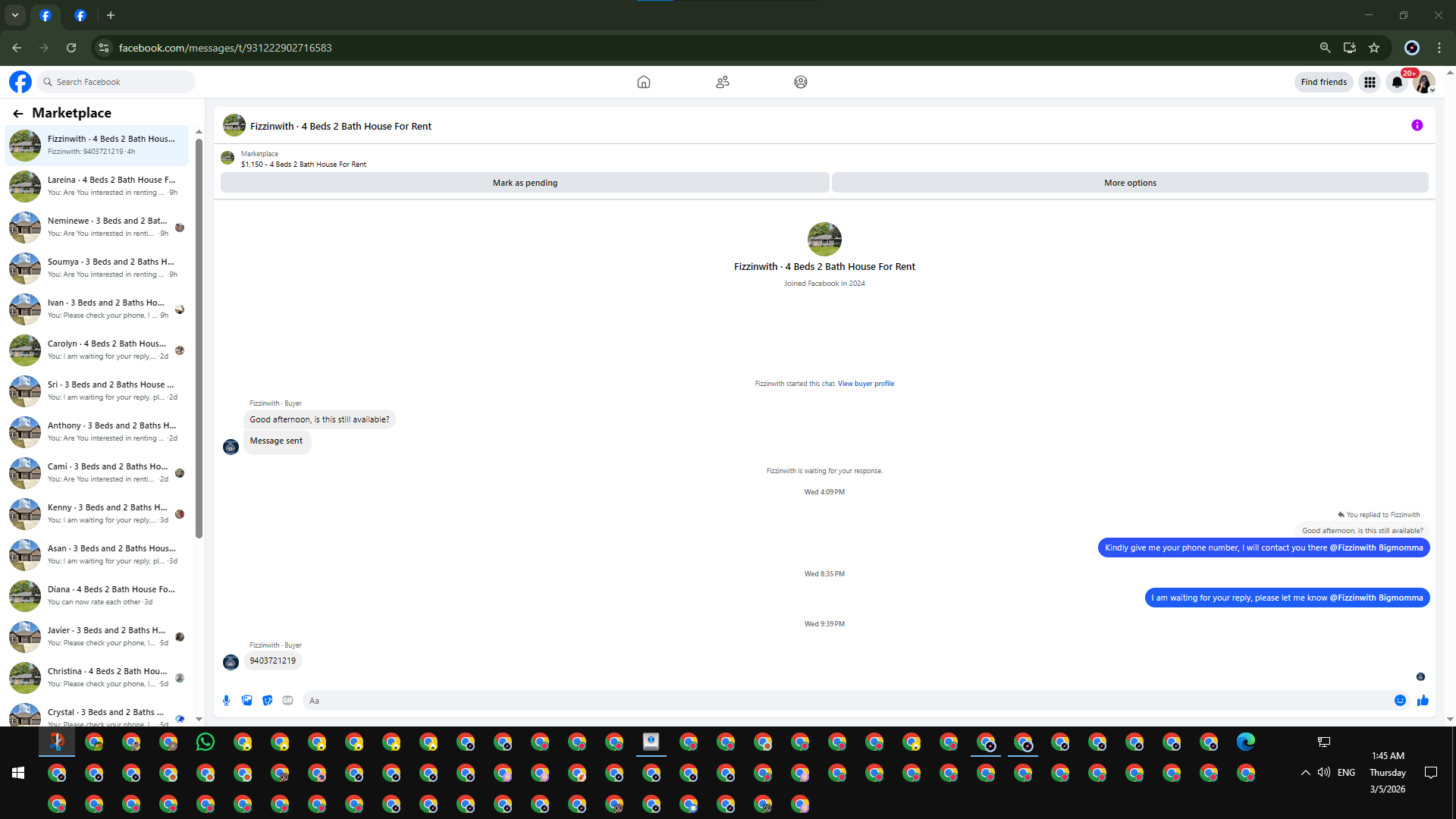This screenshot has height=819, width=1456.
Task: Open the GIF picker in the composer
Action: tap(288, 701)
